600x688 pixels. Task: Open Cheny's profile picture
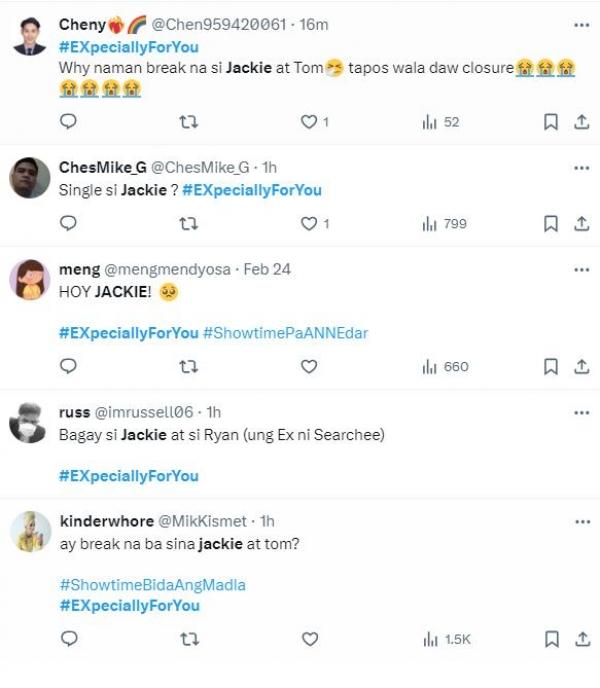pyautogui.click(x=30, y=36)
